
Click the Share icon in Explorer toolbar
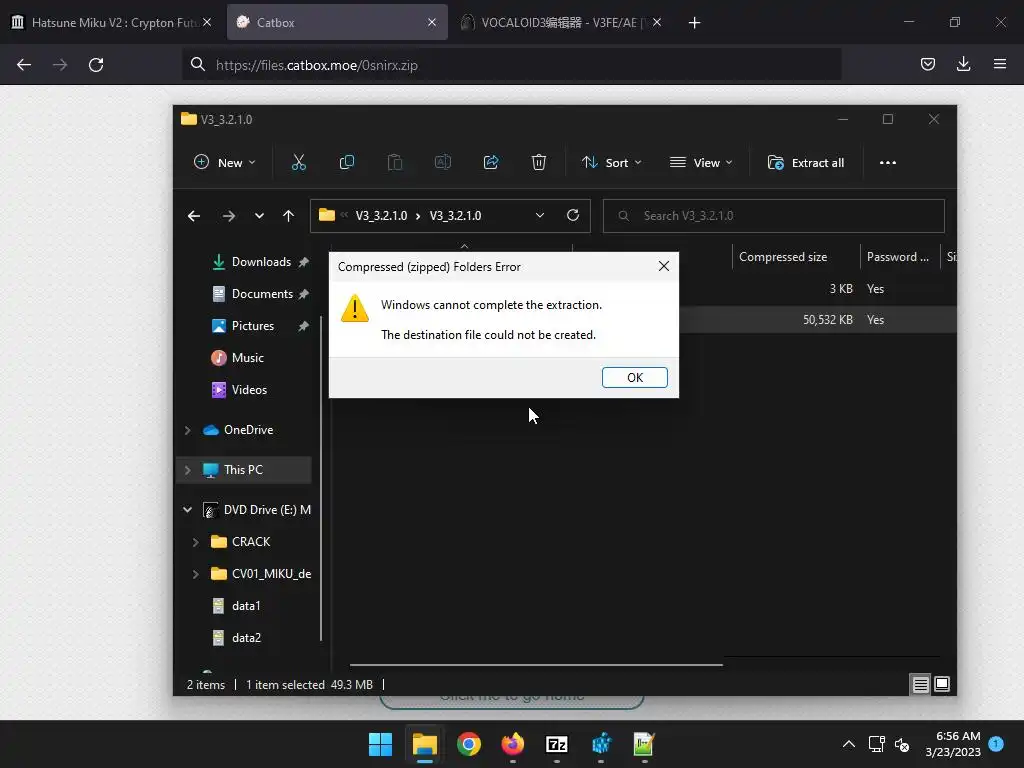(x=490, y=163)
